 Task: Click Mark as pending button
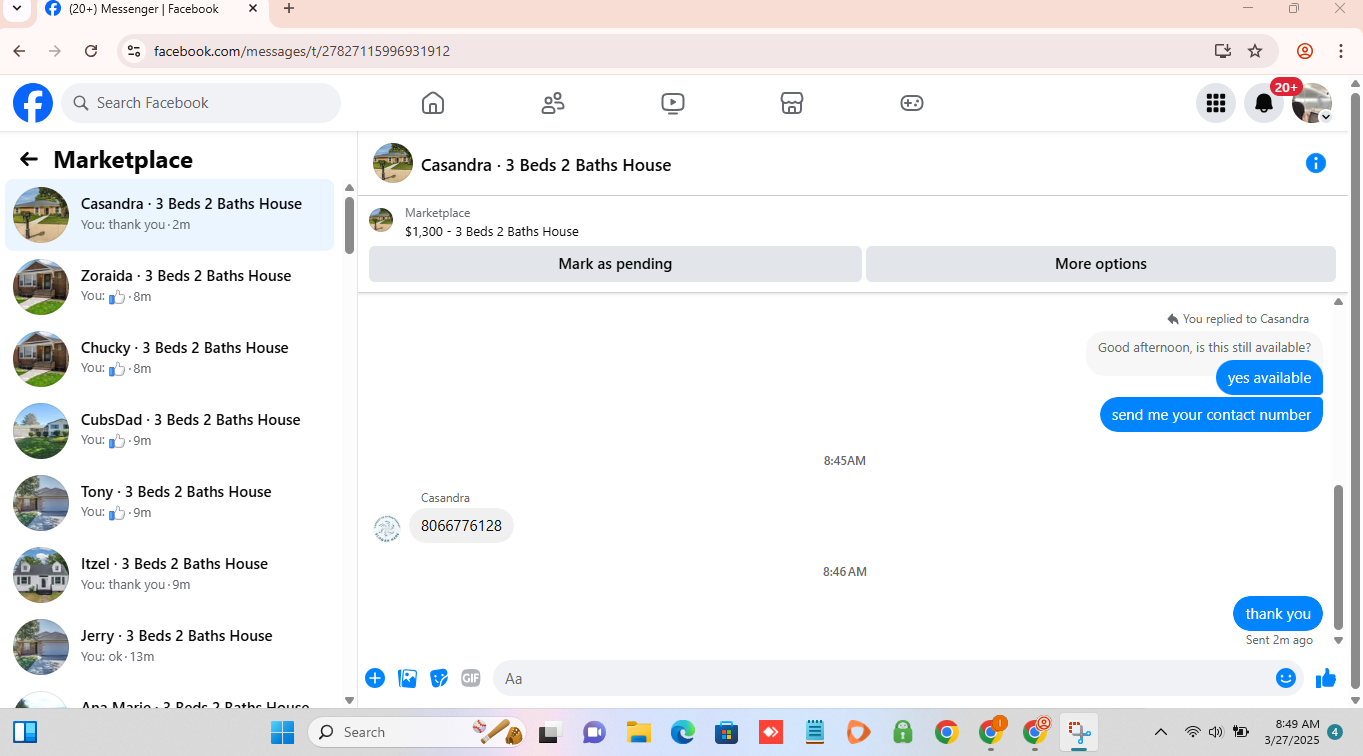coord(615,264)
